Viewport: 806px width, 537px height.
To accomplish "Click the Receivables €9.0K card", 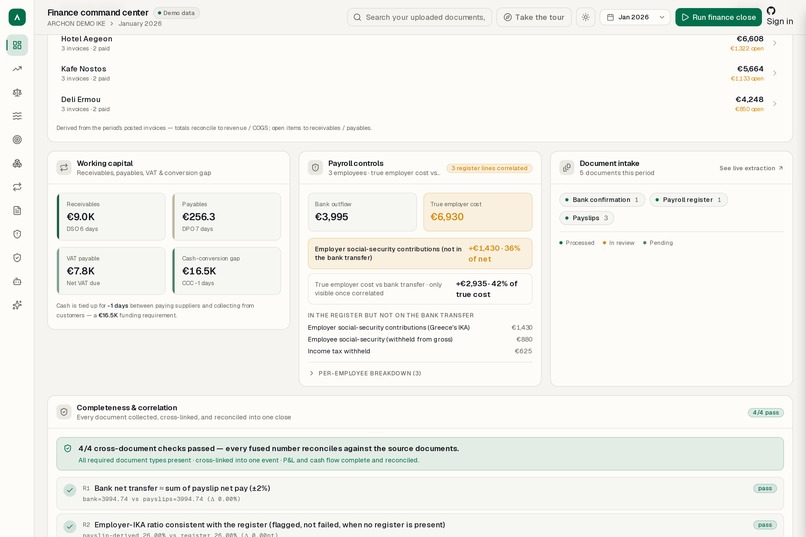I will (x=111, y=217).
